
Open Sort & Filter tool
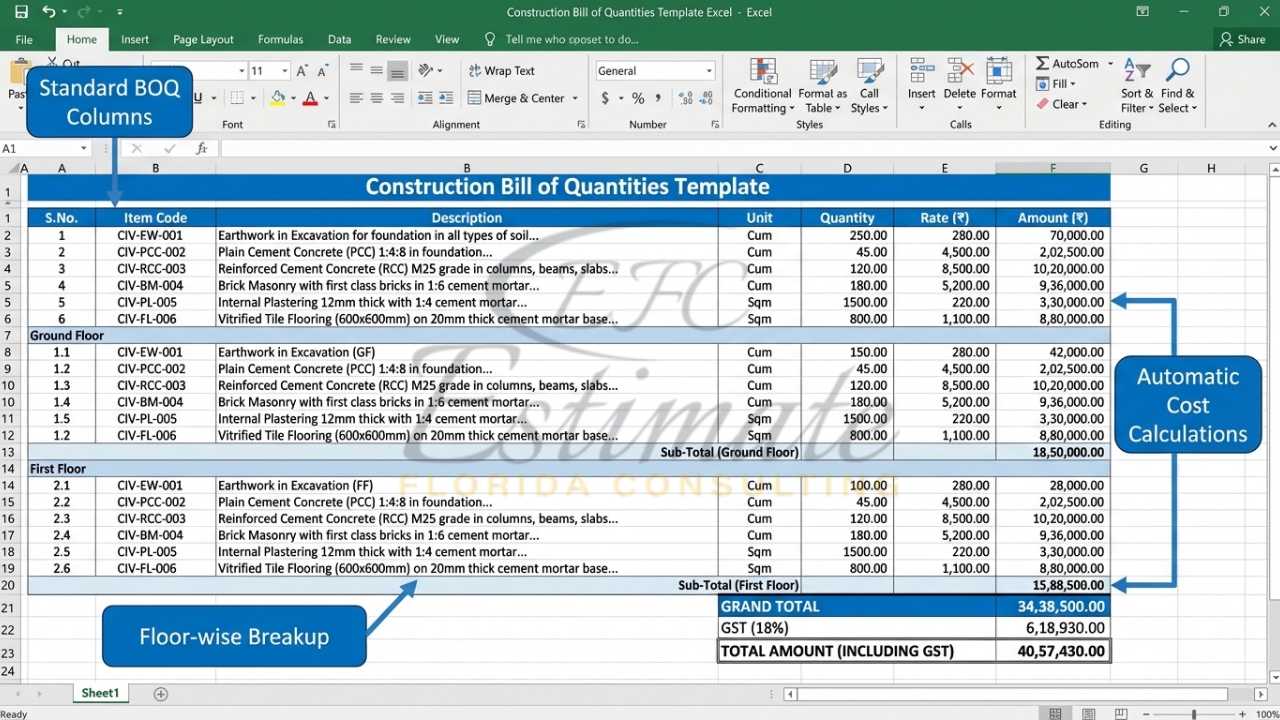click(x=1136, y=85)
